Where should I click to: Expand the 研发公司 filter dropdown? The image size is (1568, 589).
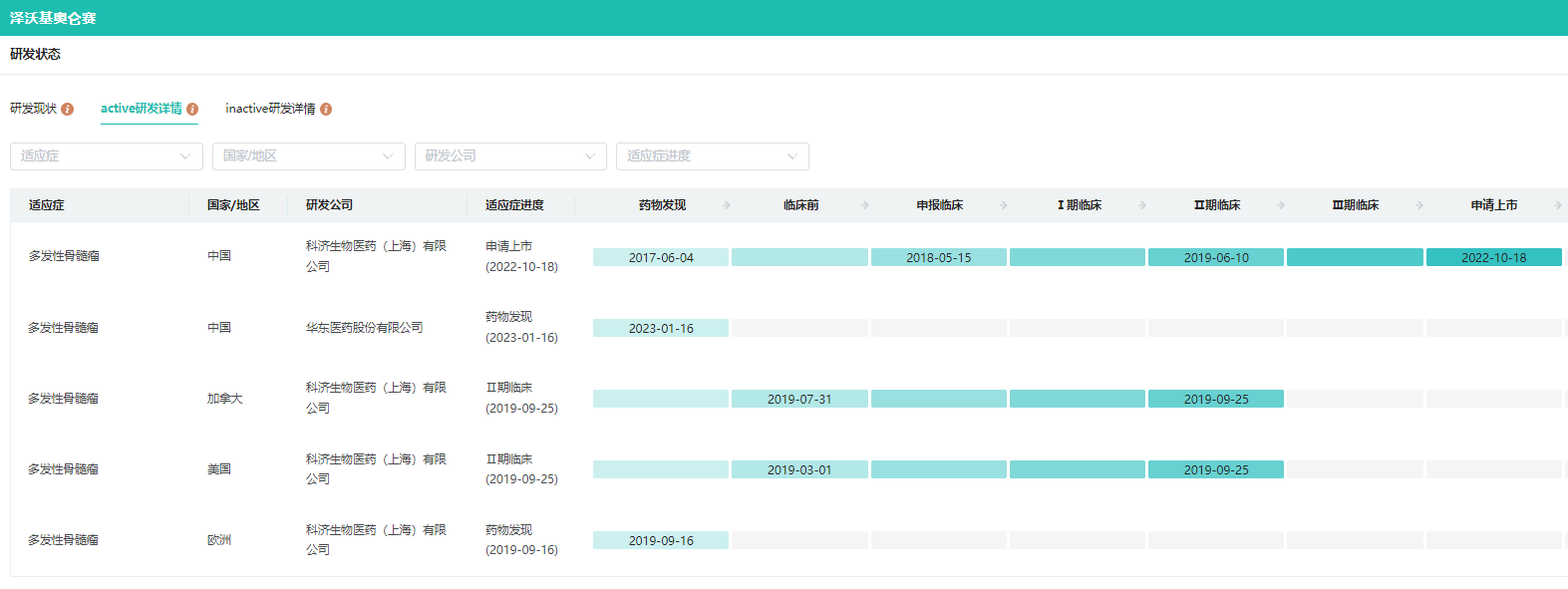point(510,156)
